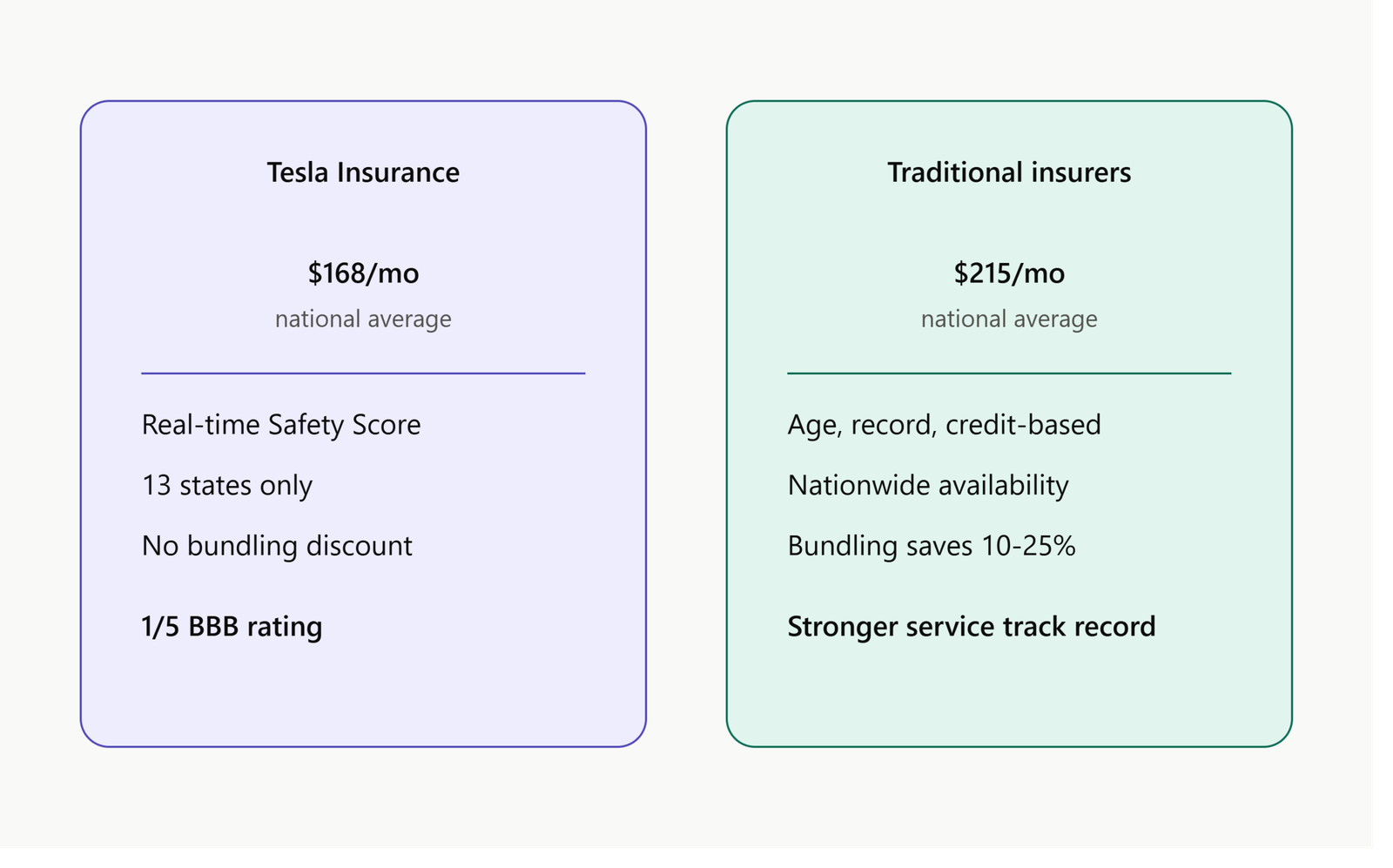Select the $168/mo price text
1393x868 pixels.
363,273
